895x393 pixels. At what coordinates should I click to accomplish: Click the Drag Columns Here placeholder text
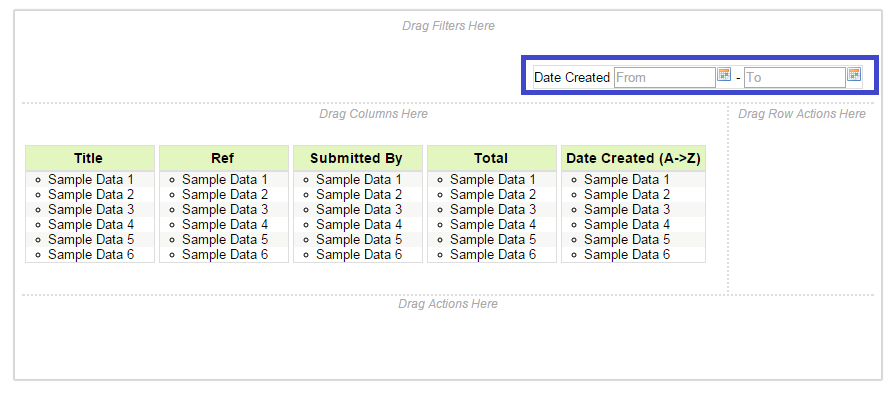pyautogui.click(x=373, y=114)
